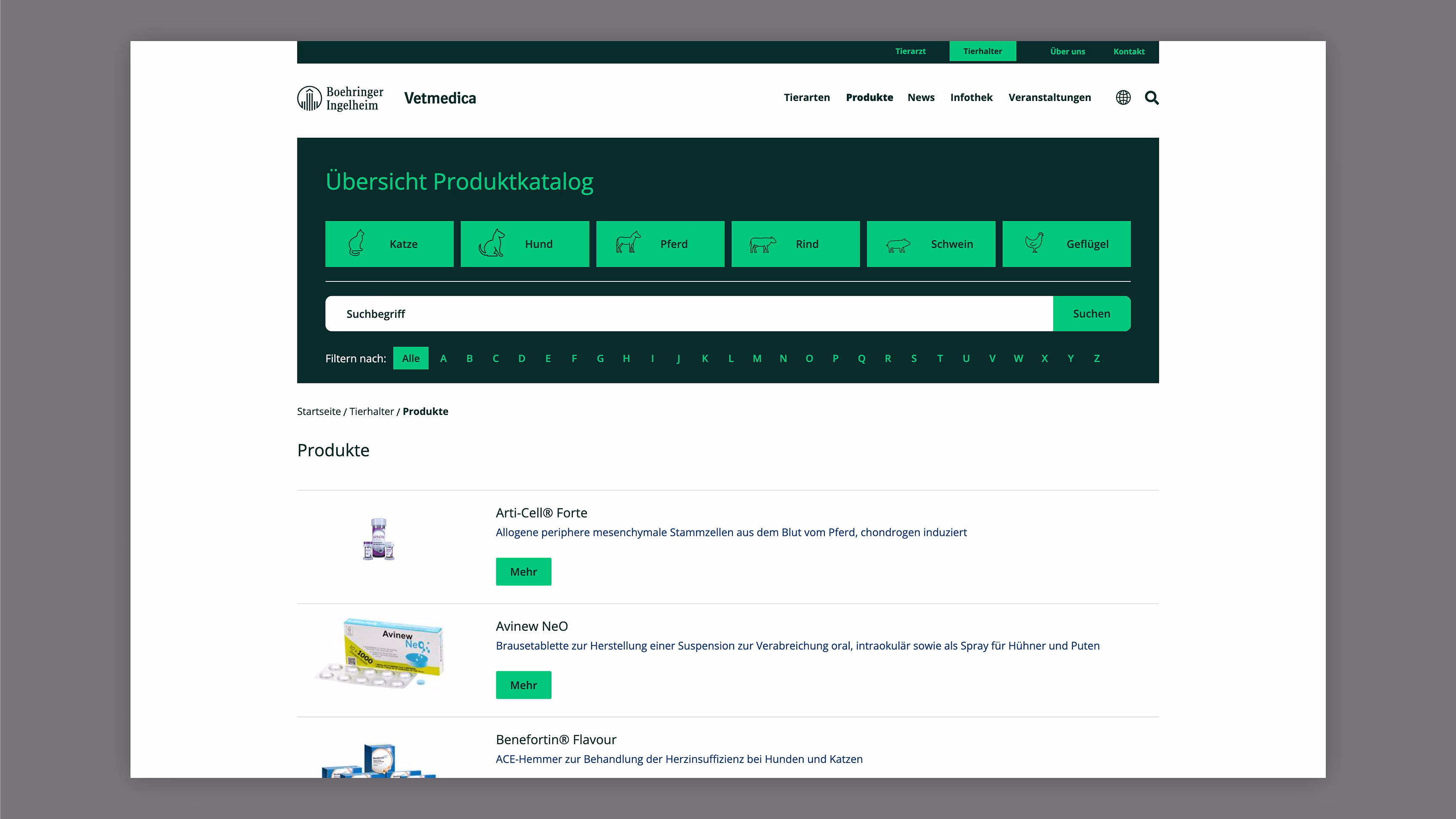
Task: Filter products by letter X
Action: (x=1044, y=359)
